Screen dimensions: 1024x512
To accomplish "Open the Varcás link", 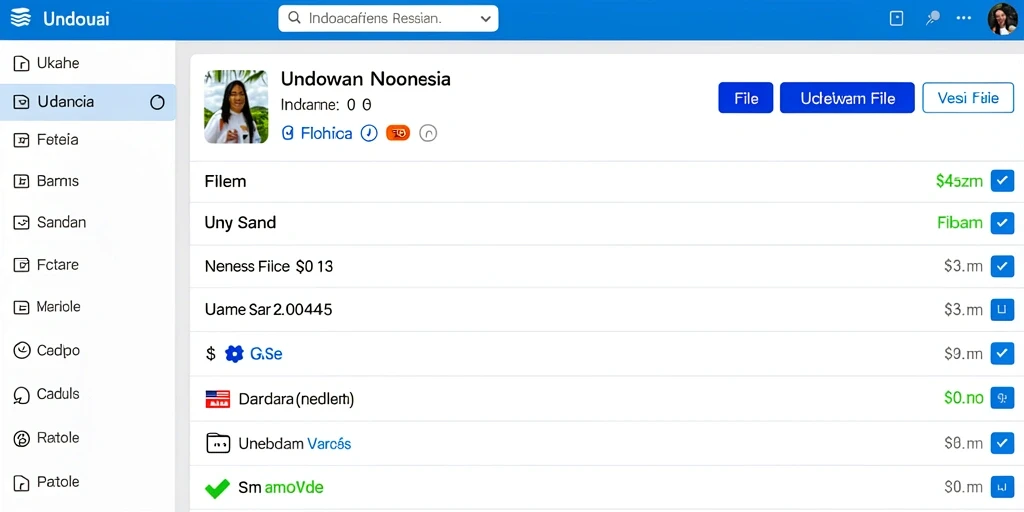I will point(329,444).
